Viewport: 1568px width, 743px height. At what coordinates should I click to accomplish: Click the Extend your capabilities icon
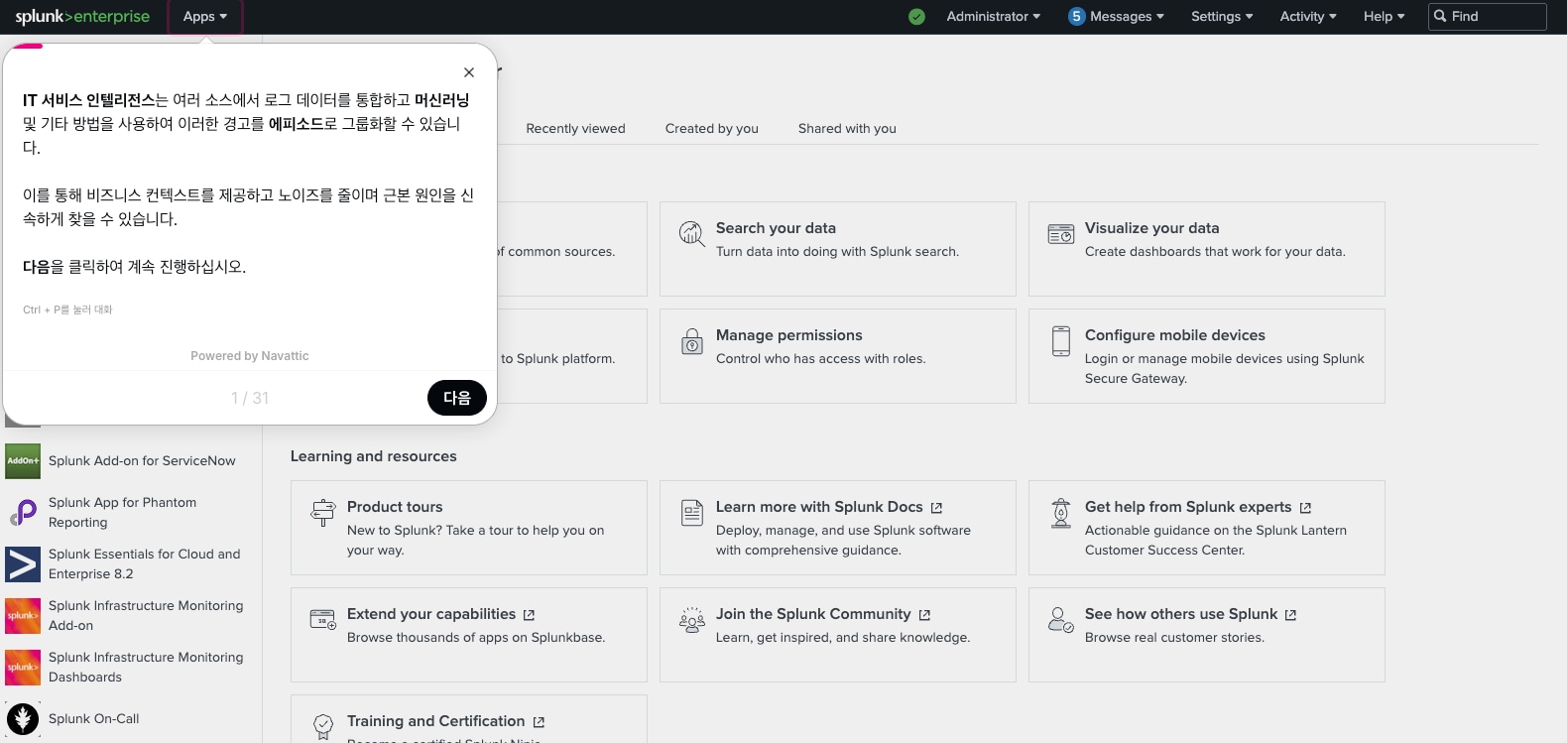323,620
